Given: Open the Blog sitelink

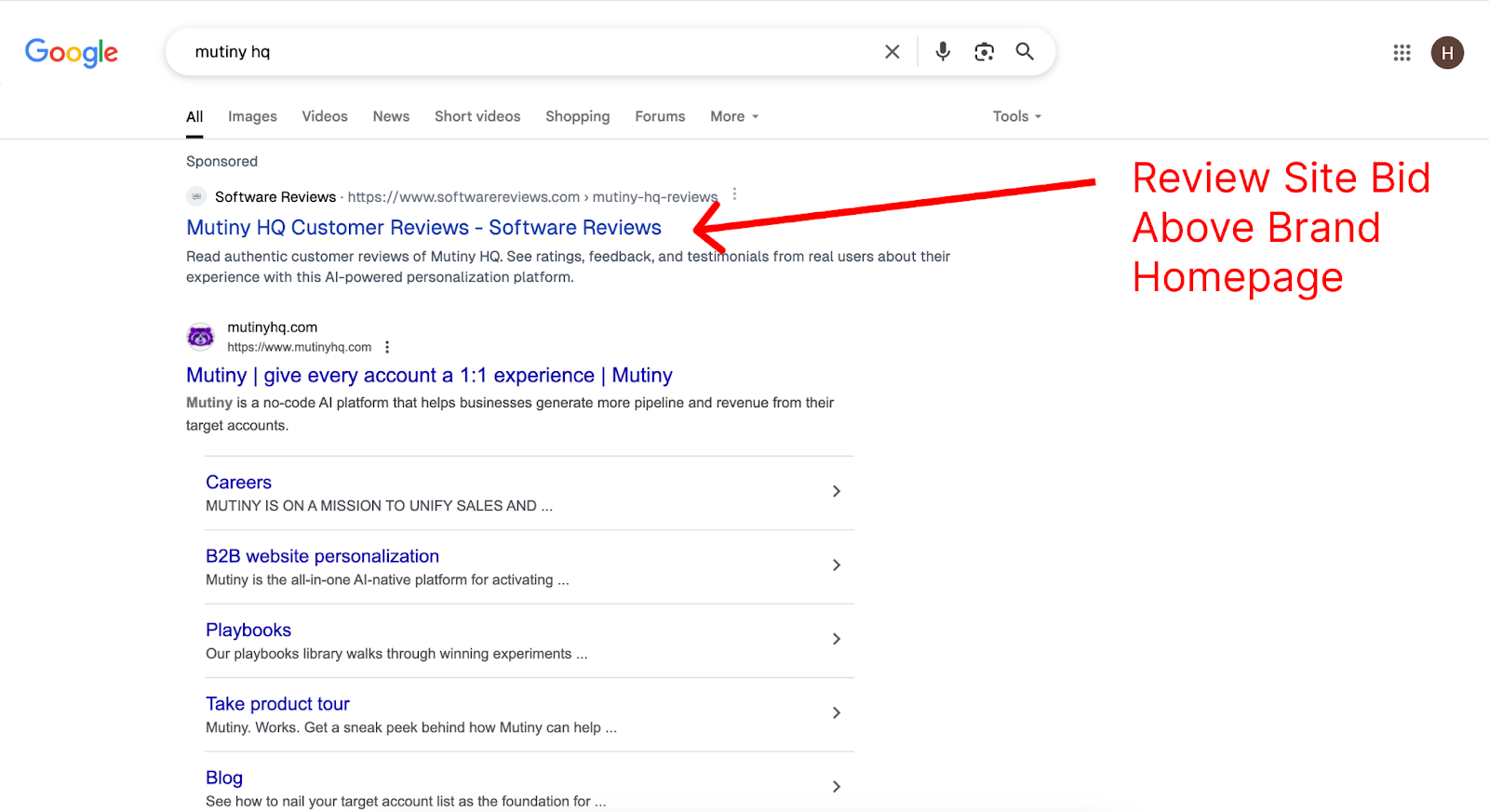Looking at the screenshot, I should point(224,778).
